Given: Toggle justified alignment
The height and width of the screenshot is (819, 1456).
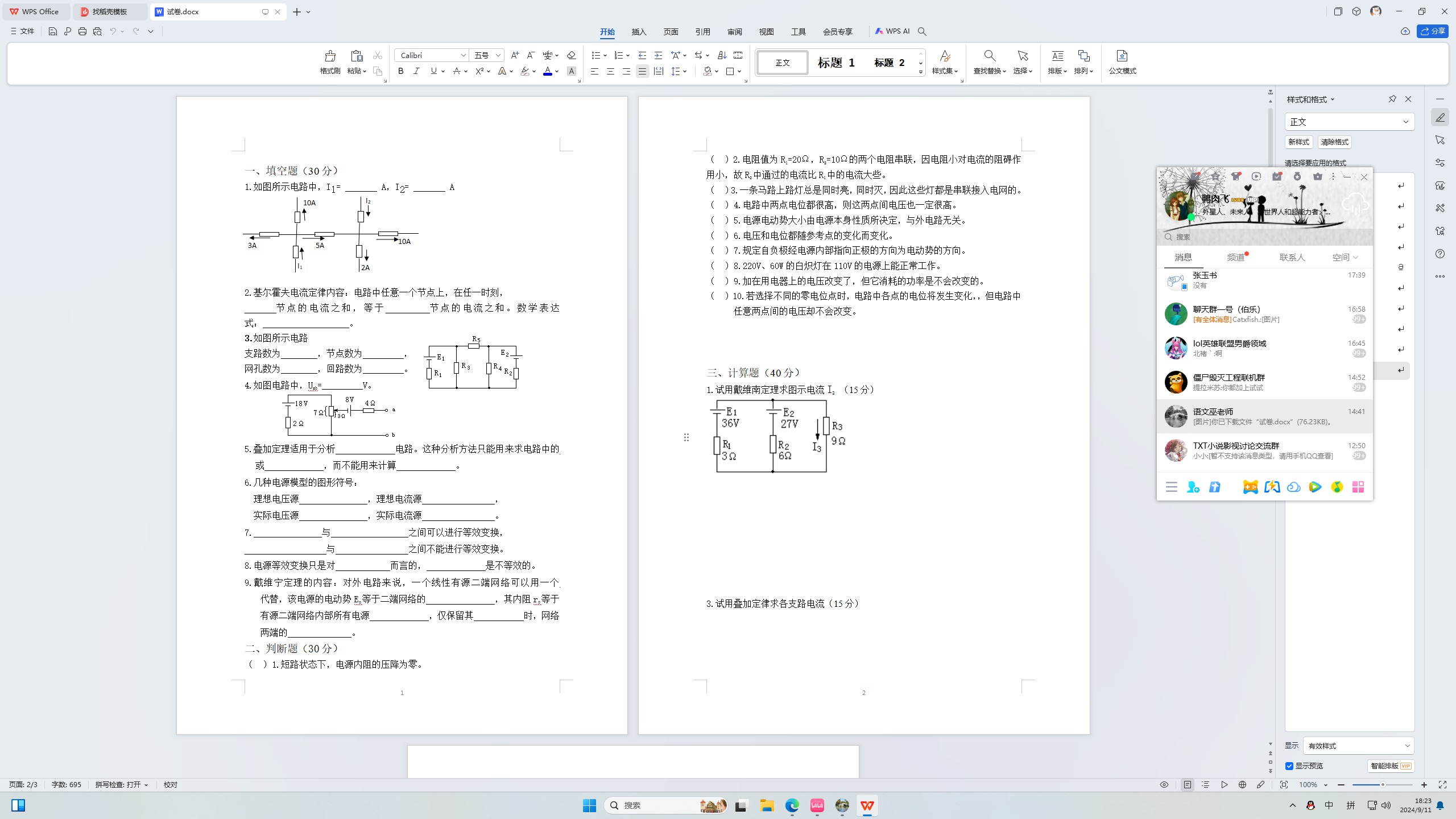Looking at the screenshot, I should (642, 71).
